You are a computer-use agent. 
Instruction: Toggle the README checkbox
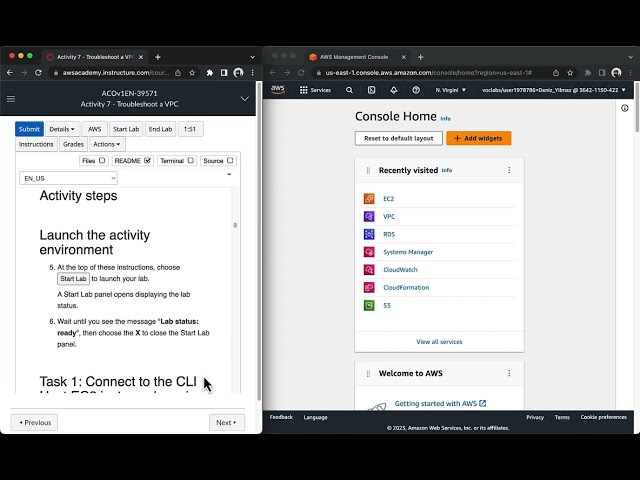pyautogui.click(x=147, y=160)
